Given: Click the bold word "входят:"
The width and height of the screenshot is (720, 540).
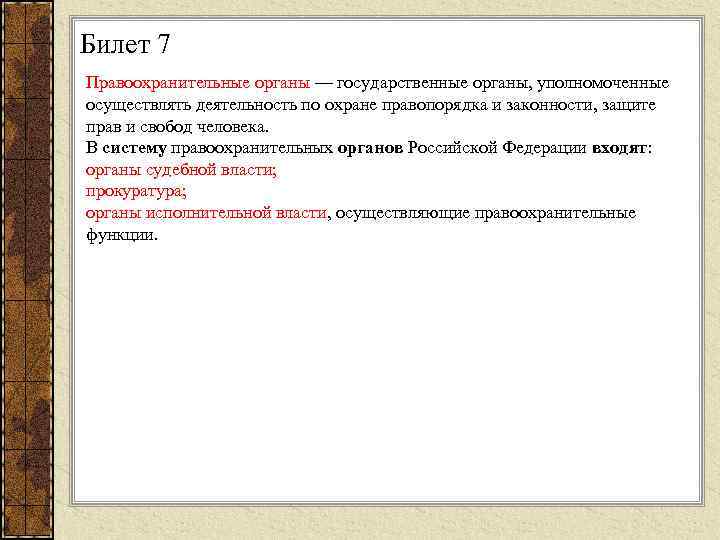Looking at the screenshot, I should [x=622, y=149].
